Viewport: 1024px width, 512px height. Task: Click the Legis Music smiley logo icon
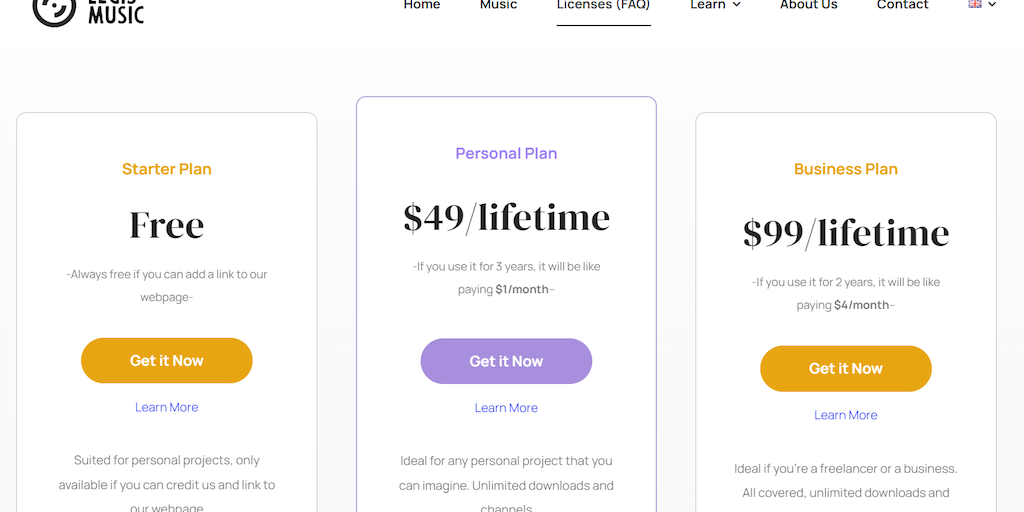pyautogui.click(x=54, y=9)
